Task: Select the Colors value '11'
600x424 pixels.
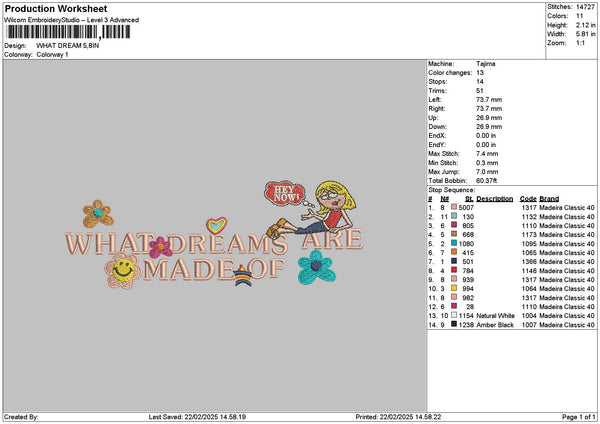Action: (x=579, y=16)
